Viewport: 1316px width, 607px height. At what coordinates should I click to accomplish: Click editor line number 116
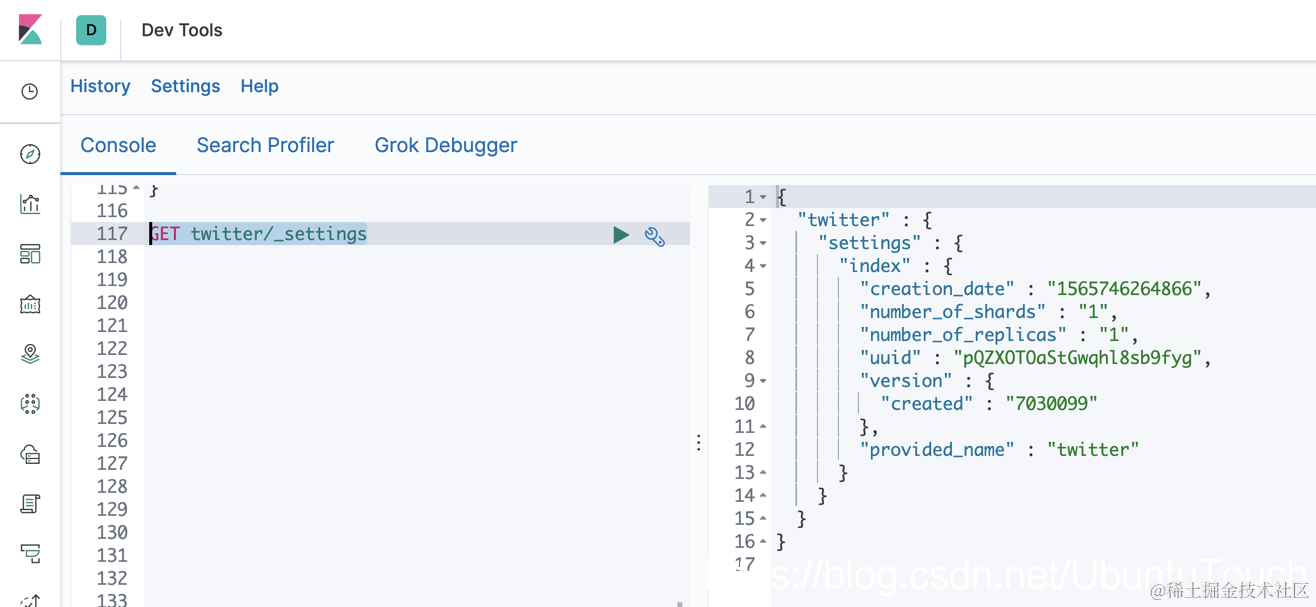tap(112, 211)
